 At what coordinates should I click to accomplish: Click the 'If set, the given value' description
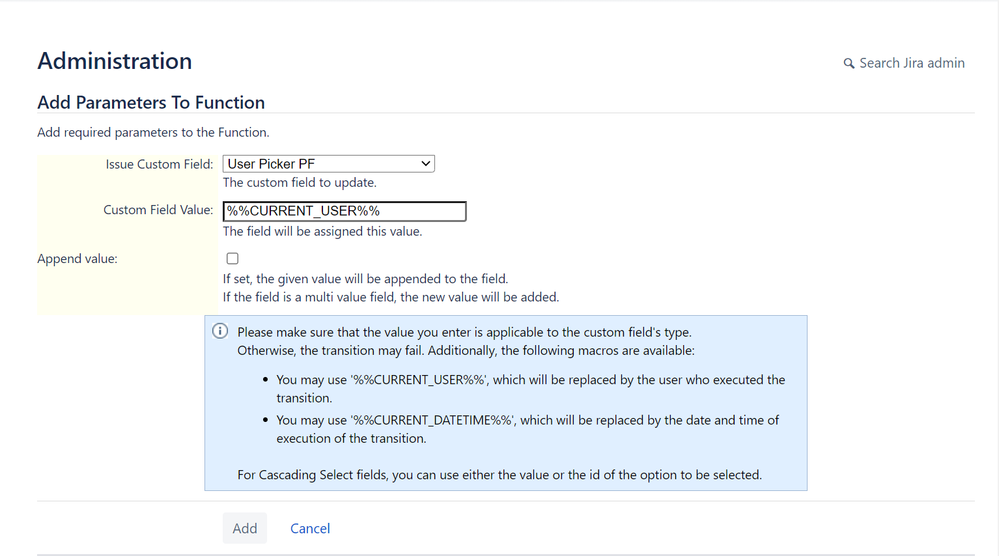coord(366,279)
